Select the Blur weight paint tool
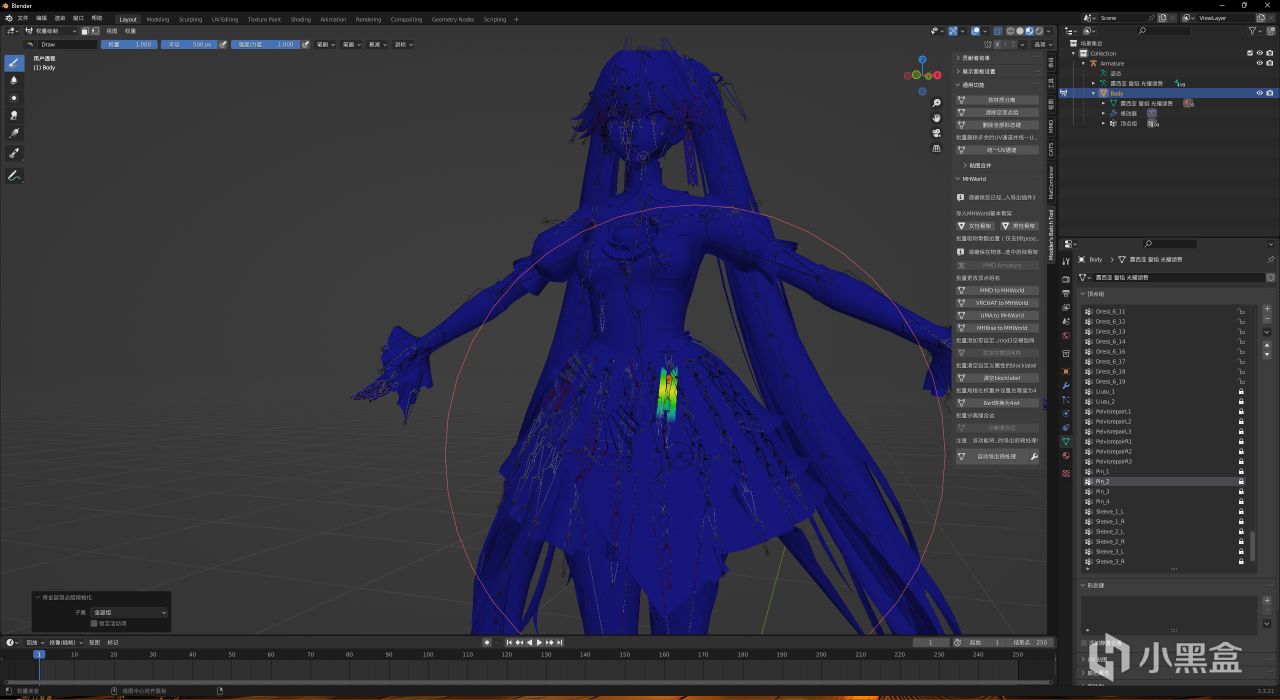The image size is (1280, 700). [x=14, y=81]
